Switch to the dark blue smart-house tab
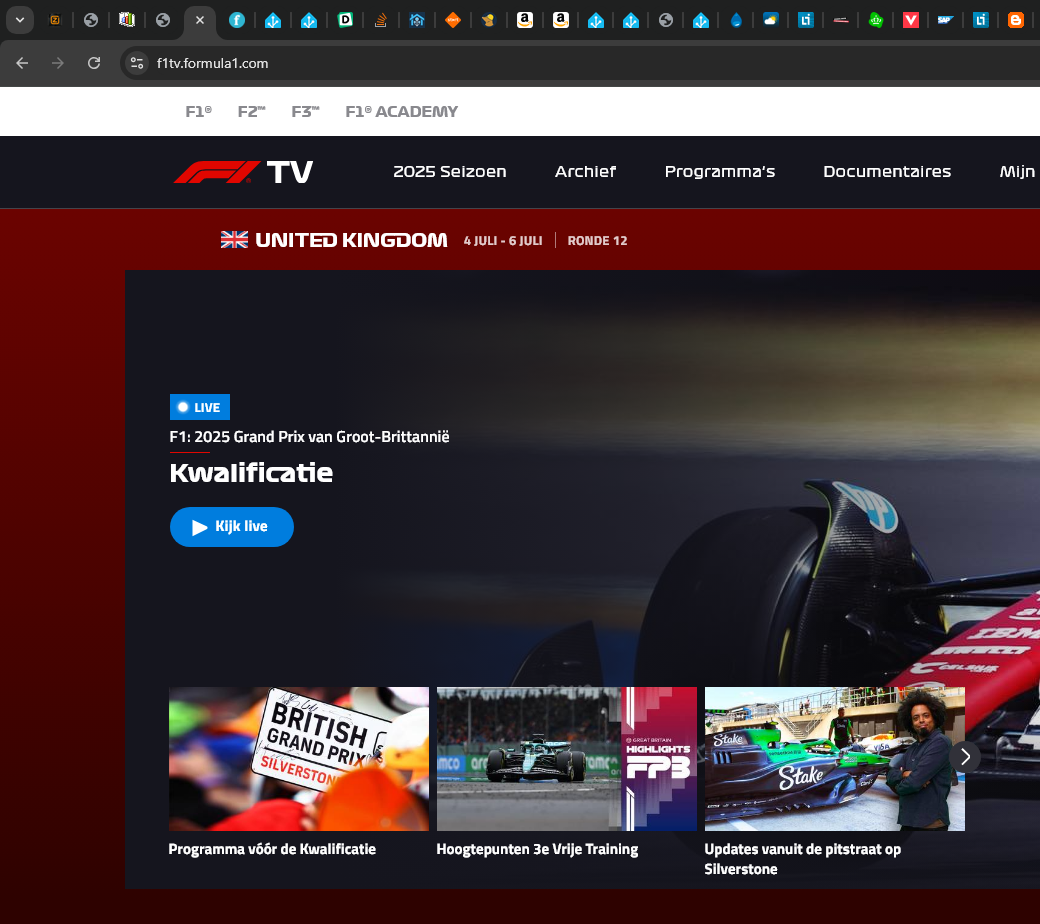 417,21
